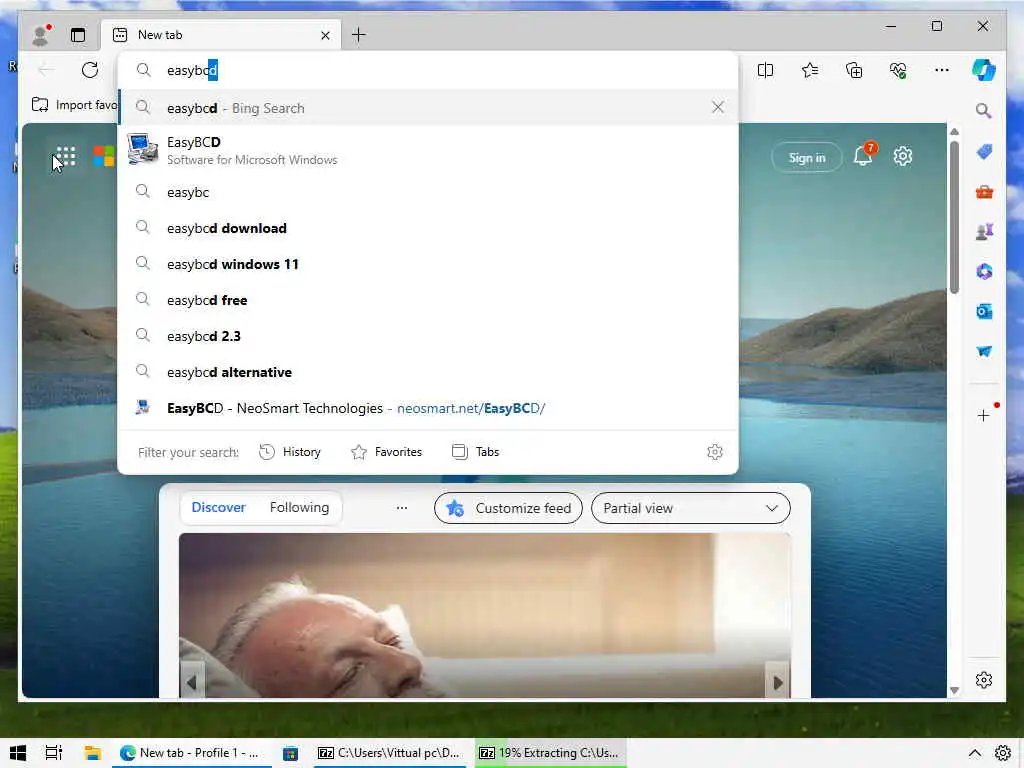1024x768 pixels.
Task: Go to previous news slide arrow
Action: pyautogui.click(x=191, y=682)
